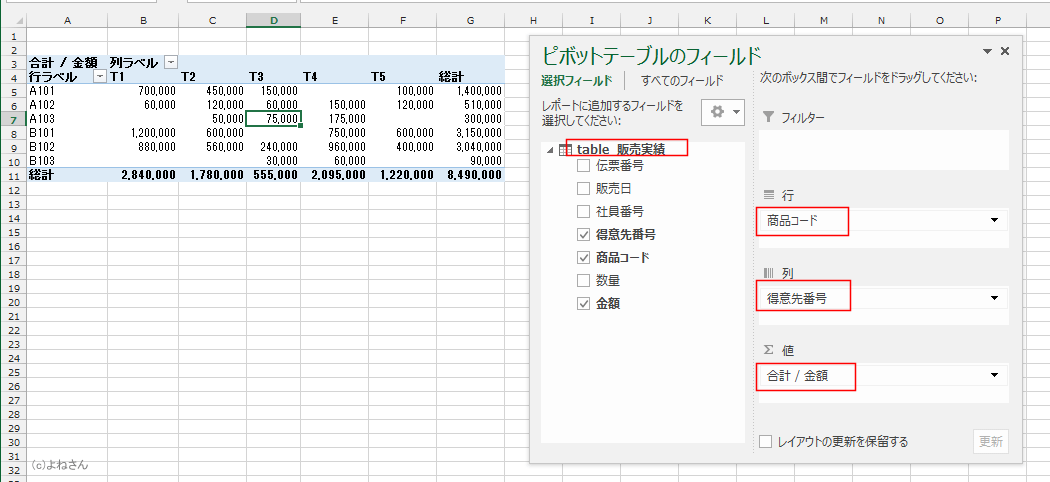Open the 列ラベル filter dropdown
This screenshot has width=1050, height=482.
(170, 62)
